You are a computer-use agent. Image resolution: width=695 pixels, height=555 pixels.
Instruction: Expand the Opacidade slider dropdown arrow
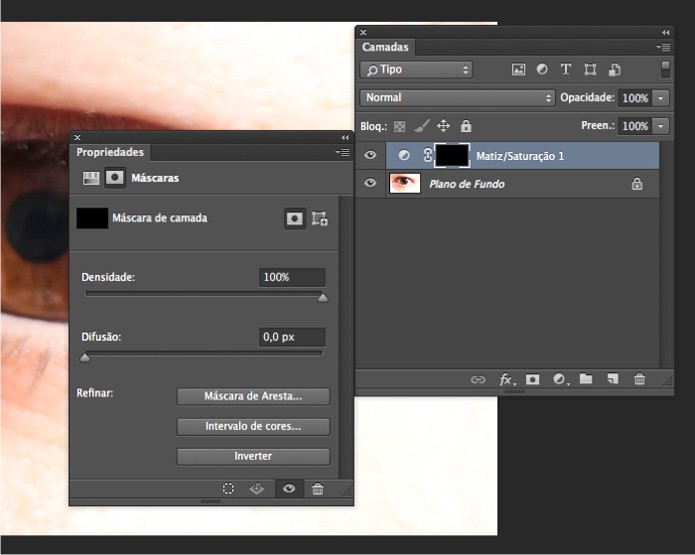(x=661, y=98)
